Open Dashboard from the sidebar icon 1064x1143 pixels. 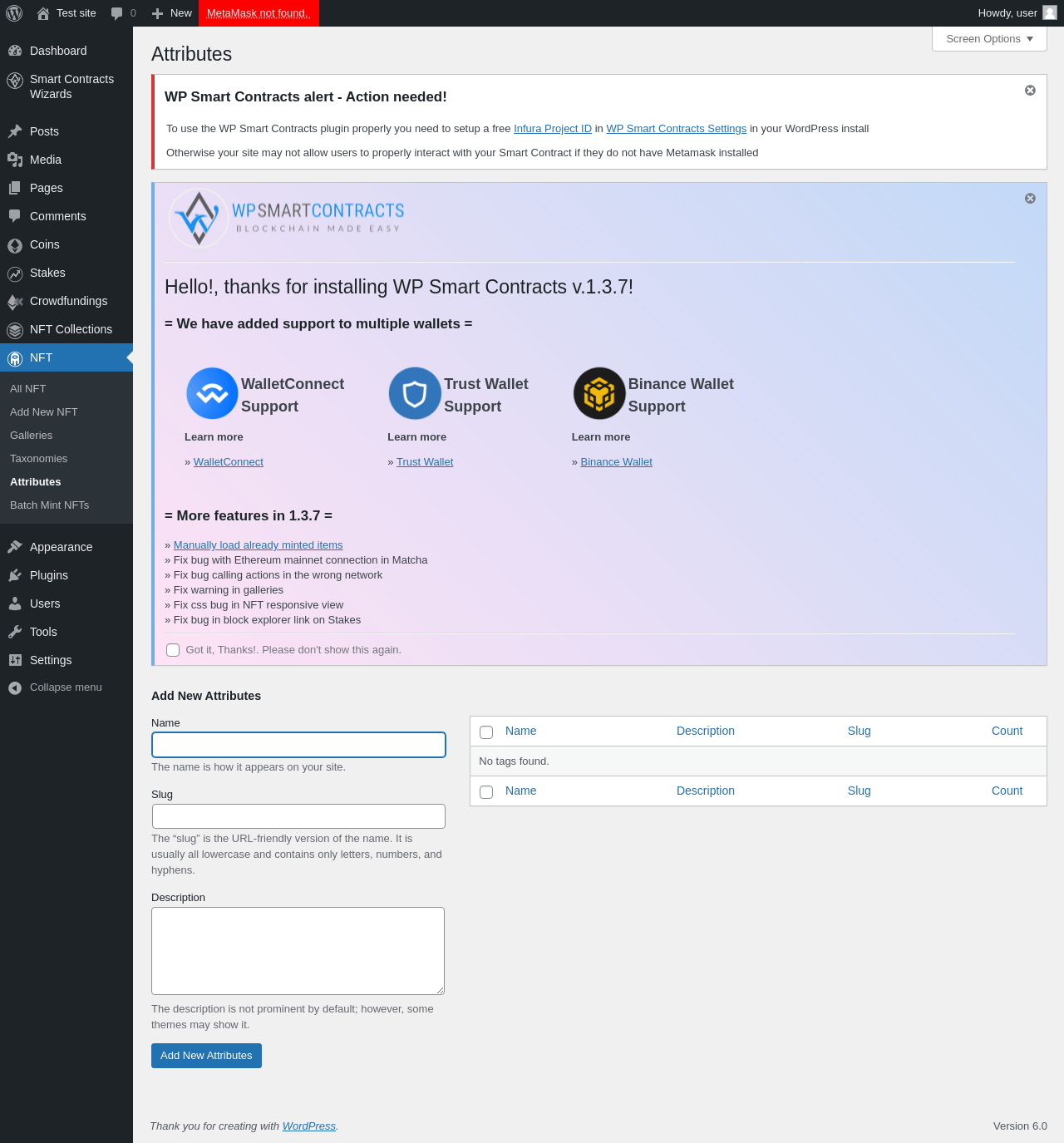[15, 51]
